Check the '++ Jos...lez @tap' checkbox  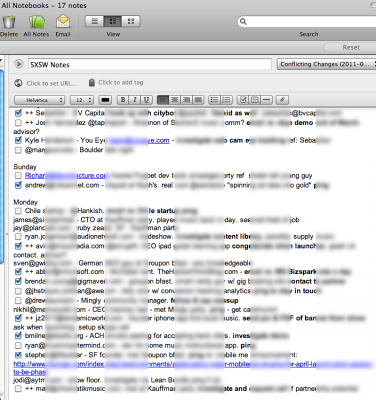(18, 123)
